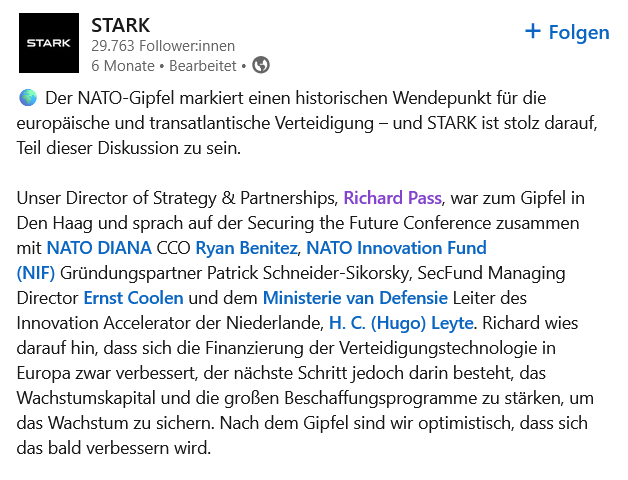Viewport: 628px width, 480px height.
Task: Open the NATO Innovation Fund link
Action: [x=396, y=247]
